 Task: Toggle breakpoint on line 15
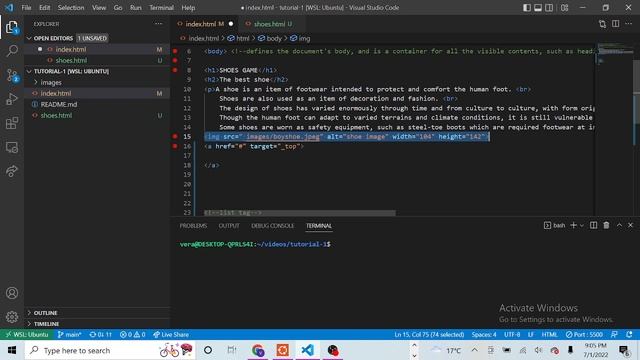click(x=175, y=136)
